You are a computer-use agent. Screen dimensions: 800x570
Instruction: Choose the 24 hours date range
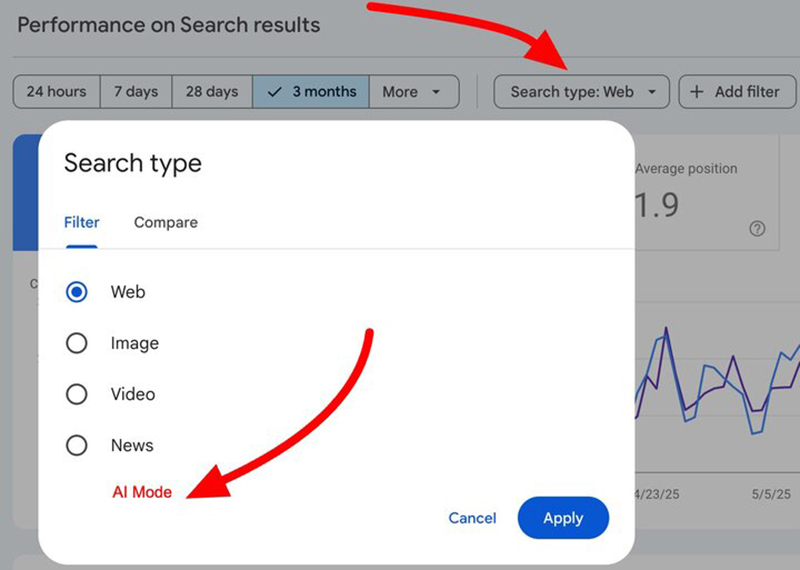(x=56, y=92)
